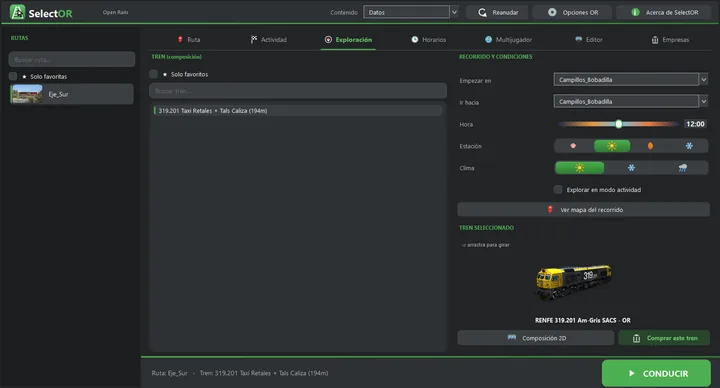Screen dimensions: 720x388
Task: Select winter season snowflake icon
Action: click(689, 146)
